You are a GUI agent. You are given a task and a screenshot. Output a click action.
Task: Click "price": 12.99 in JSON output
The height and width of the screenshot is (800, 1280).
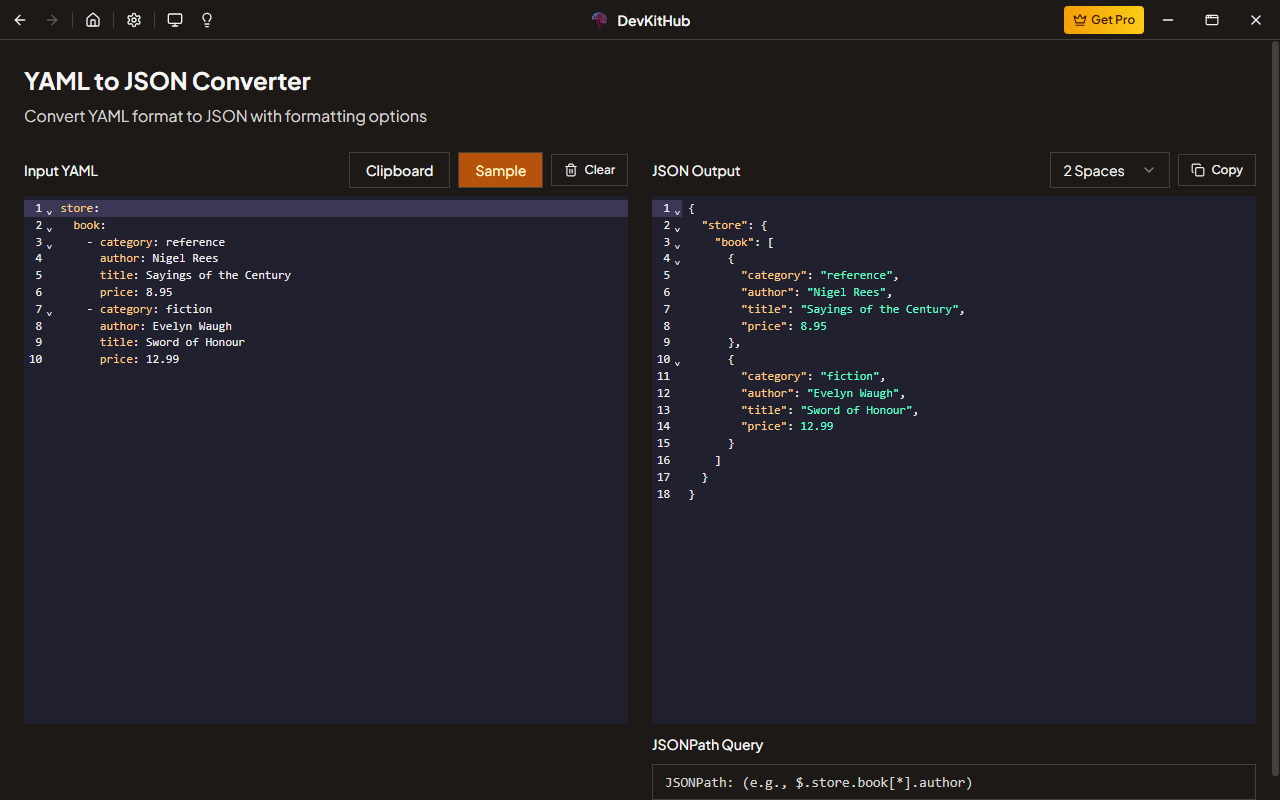pyautogui.click(x=787, y=426)
